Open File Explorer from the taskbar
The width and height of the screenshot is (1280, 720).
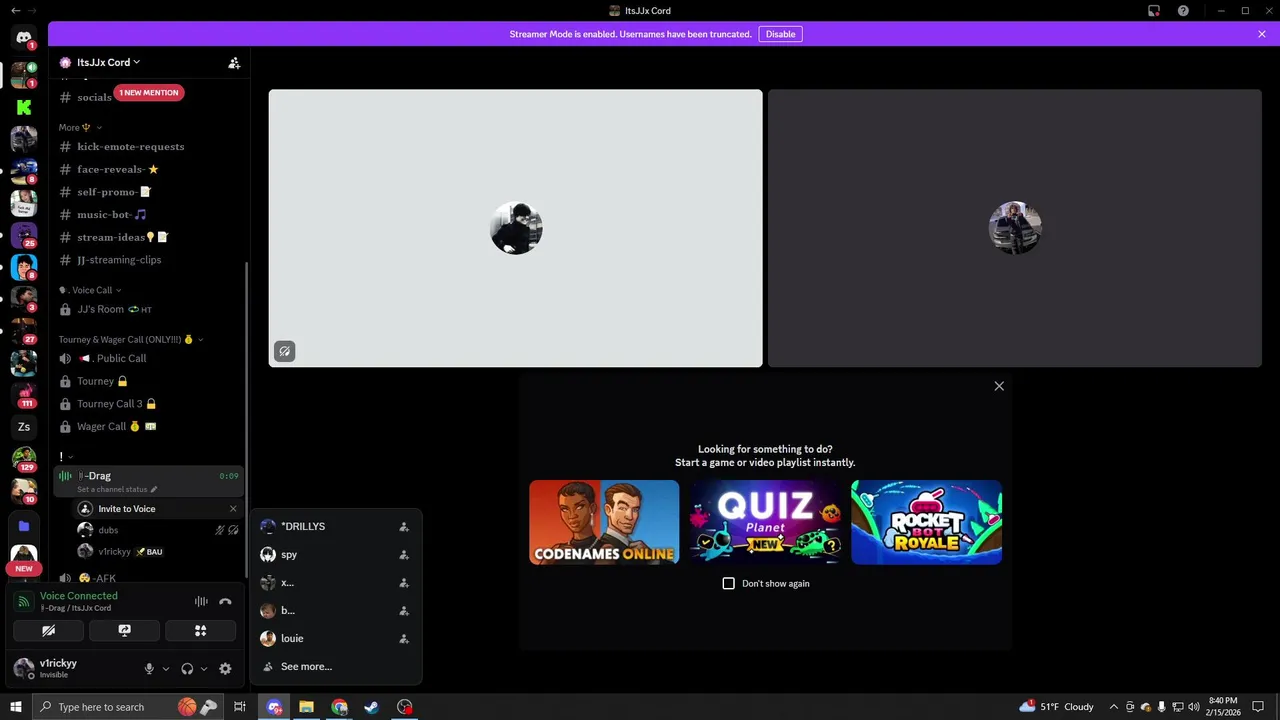click(x=306, y=707)
